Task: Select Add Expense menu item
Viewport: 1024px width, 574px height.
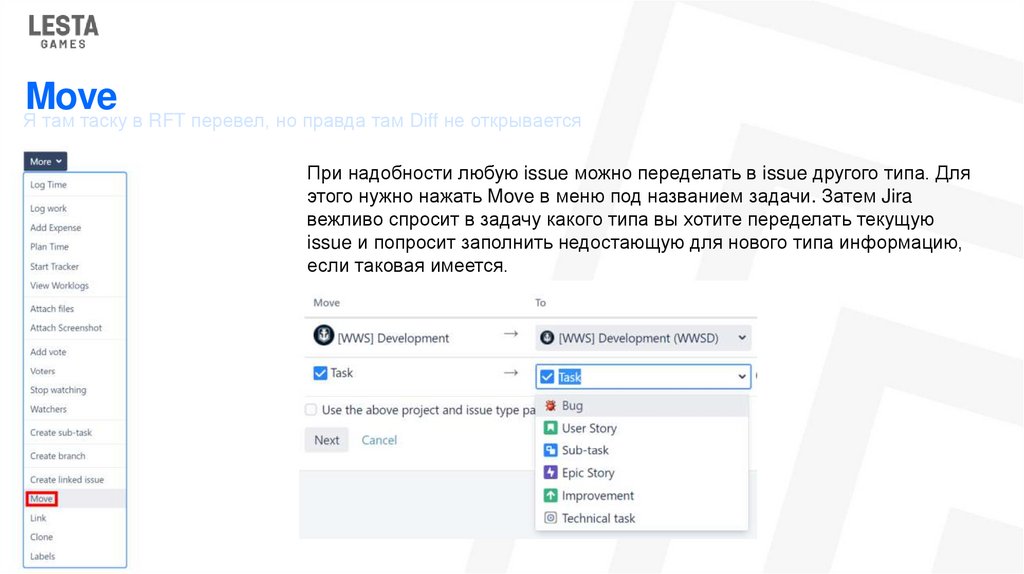Action: pyautogui.click(x=74, y=227)
